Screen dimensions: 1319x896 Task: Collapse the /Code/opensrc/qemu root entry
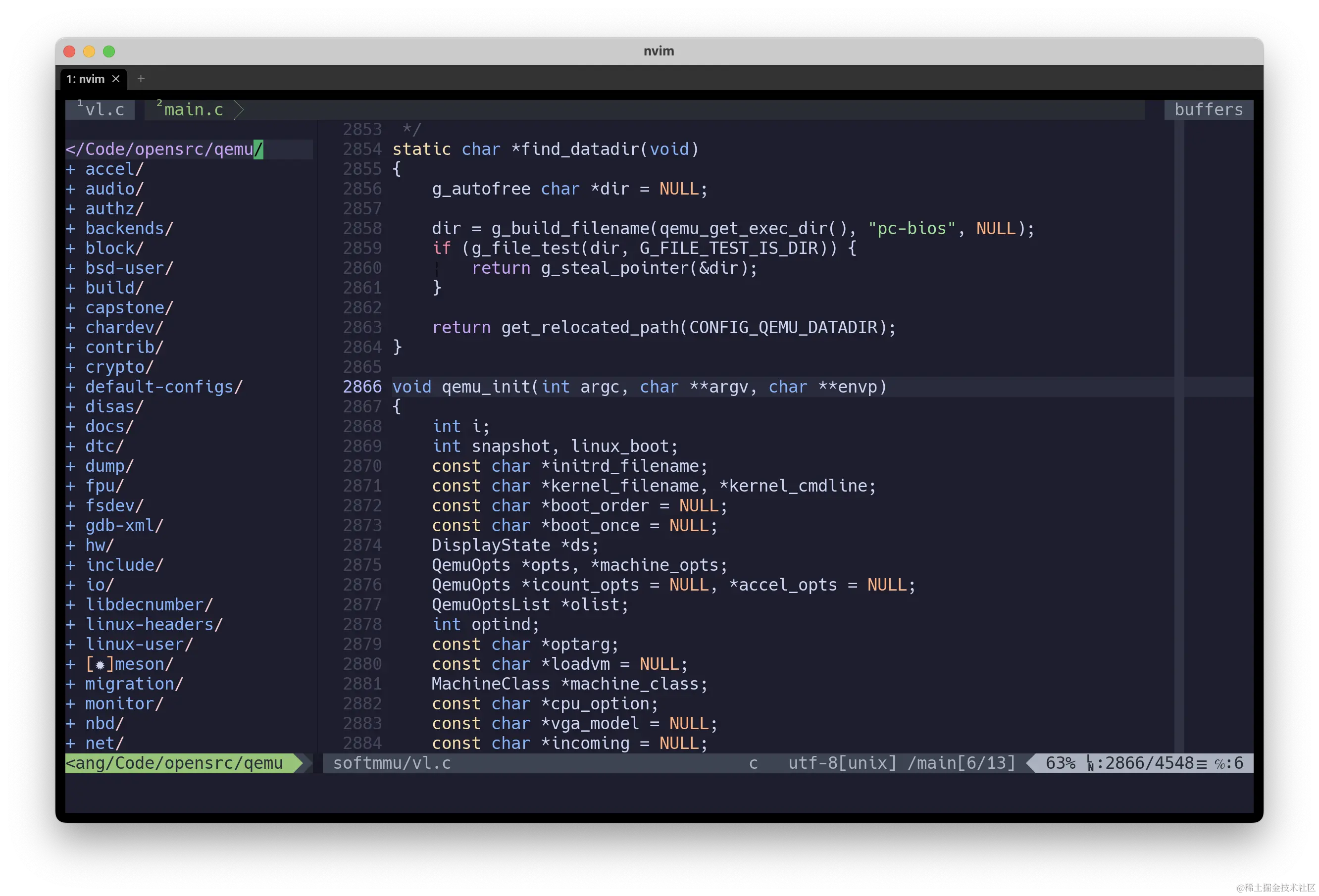click(164, 149)
